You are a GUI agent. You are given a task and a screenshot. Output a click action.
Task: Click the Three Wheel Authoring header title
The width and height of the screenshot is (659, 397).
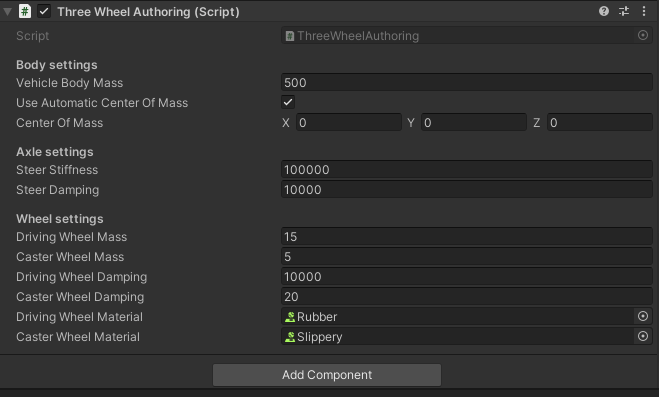(x=148, y=12)
